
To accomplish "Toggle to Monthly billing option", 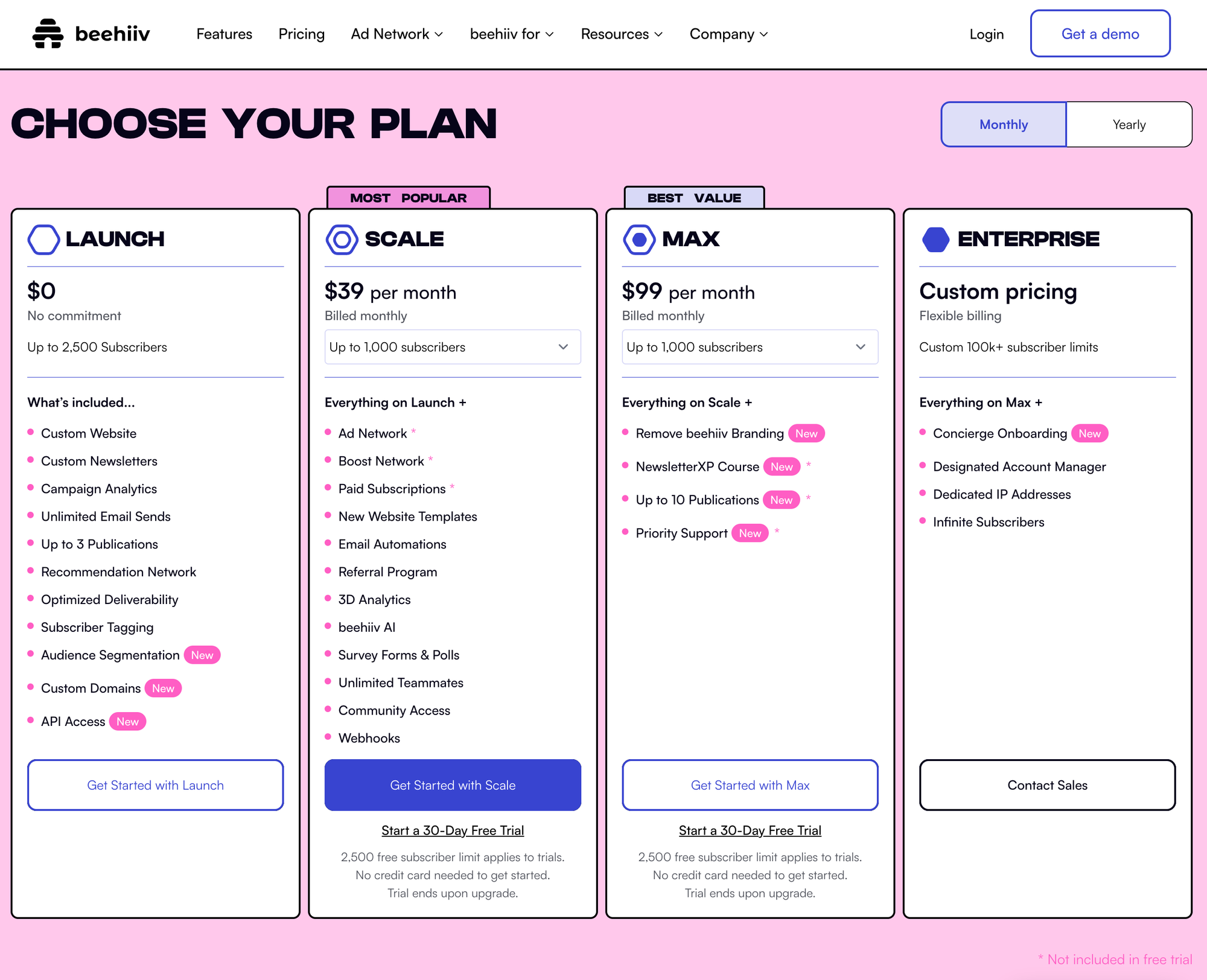I will tap(1004, 124).
